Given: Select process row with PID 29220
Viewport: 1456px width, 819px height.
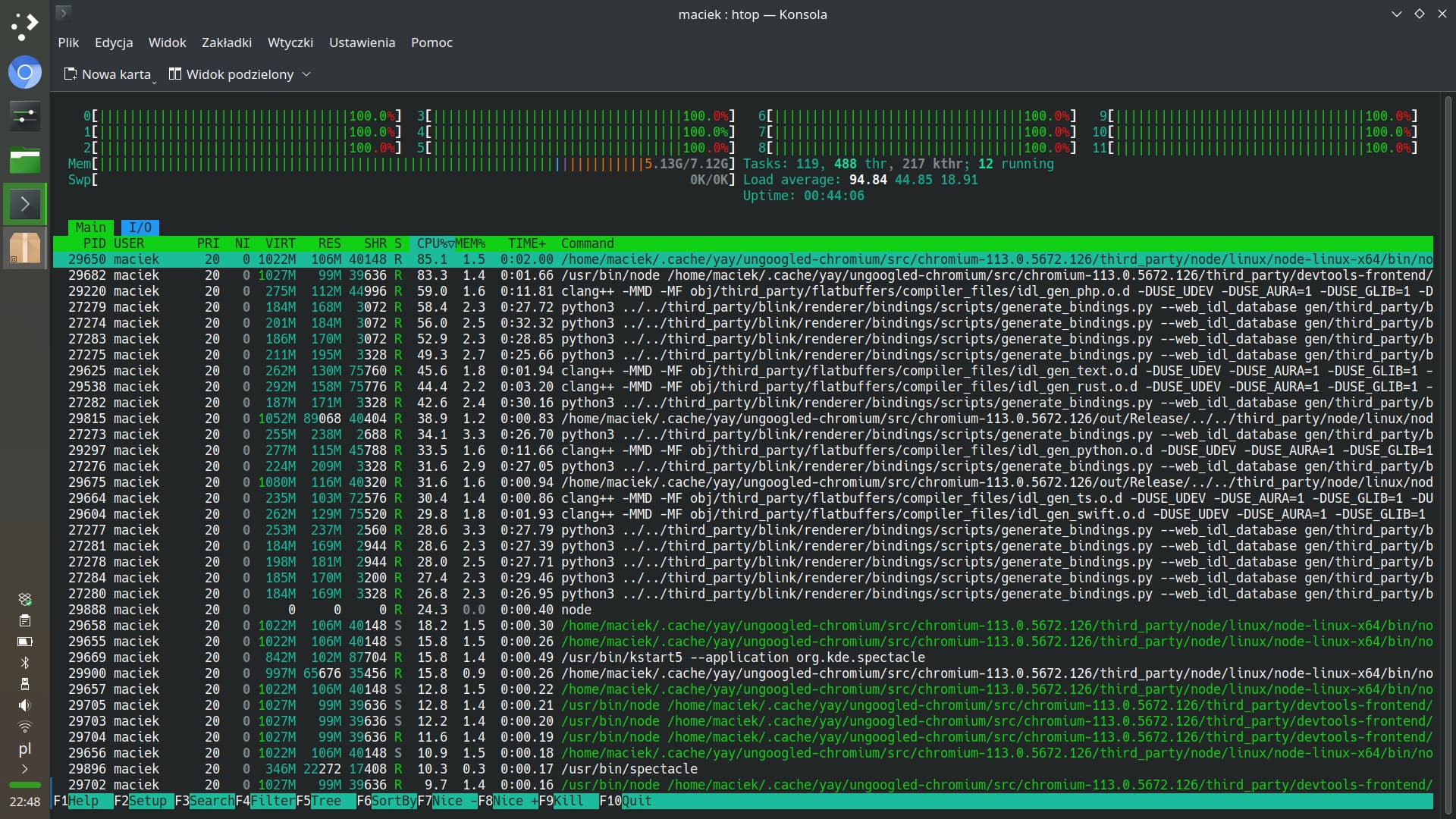Looking at the screenshot, I should click(x=743, y=291).
